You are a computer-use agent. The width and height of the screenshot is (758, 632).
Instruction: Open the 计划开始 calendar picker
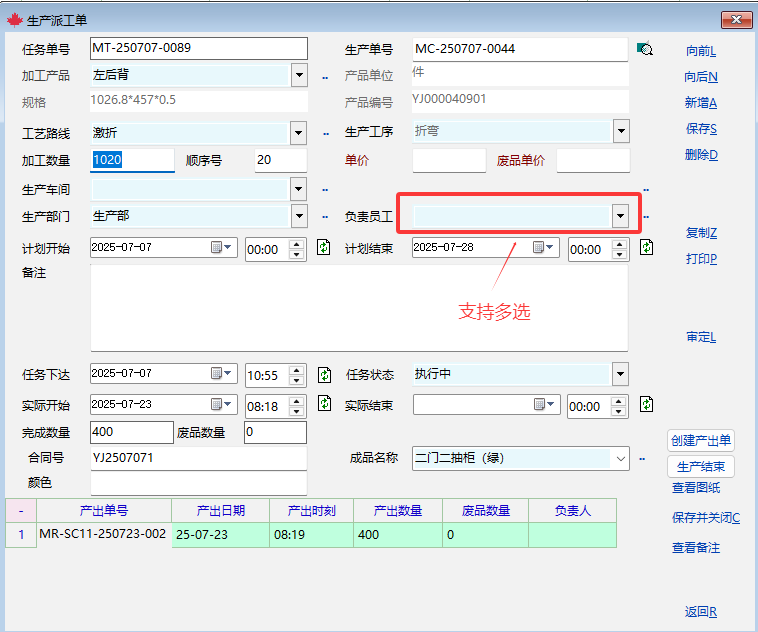click(222, 247)
